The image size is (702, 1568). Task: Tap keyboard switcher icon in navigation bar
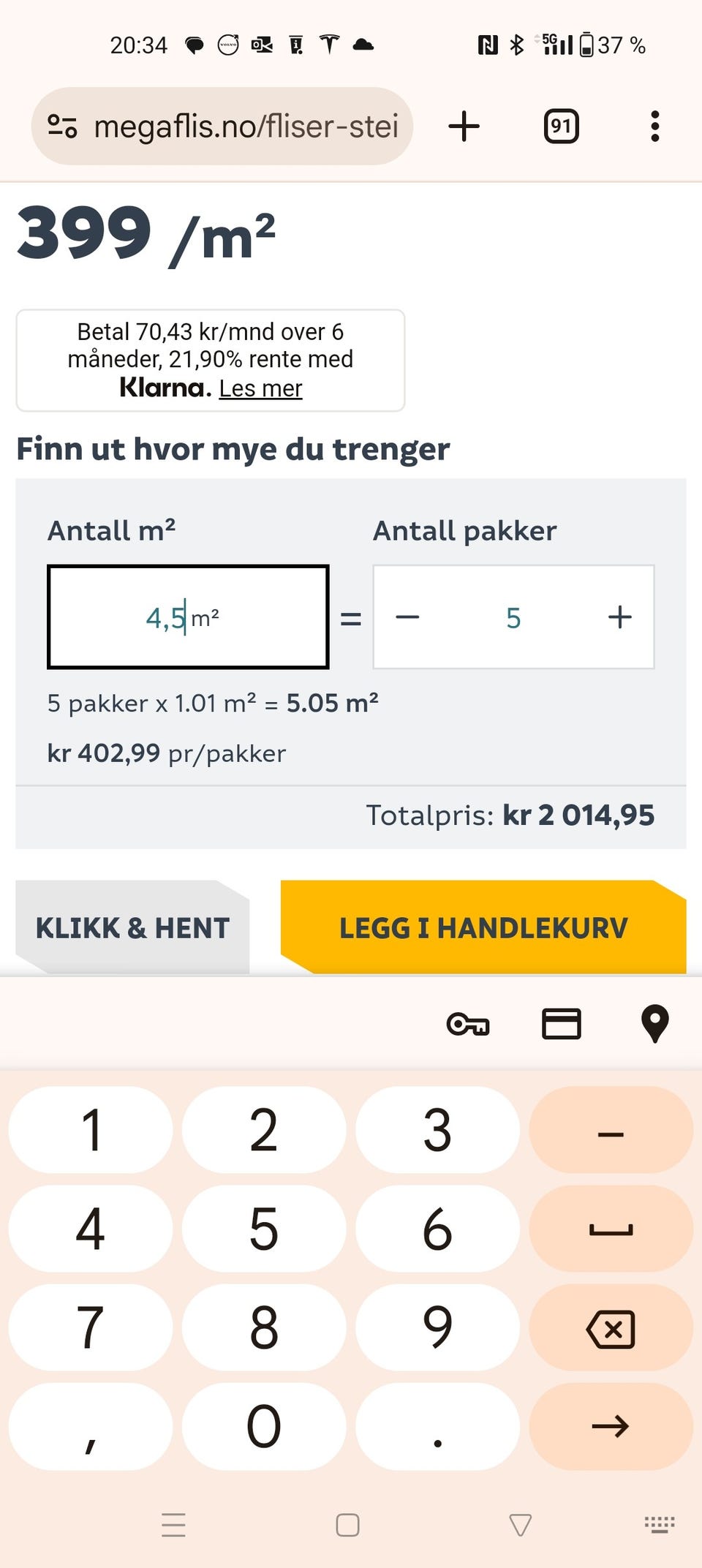659,1524
